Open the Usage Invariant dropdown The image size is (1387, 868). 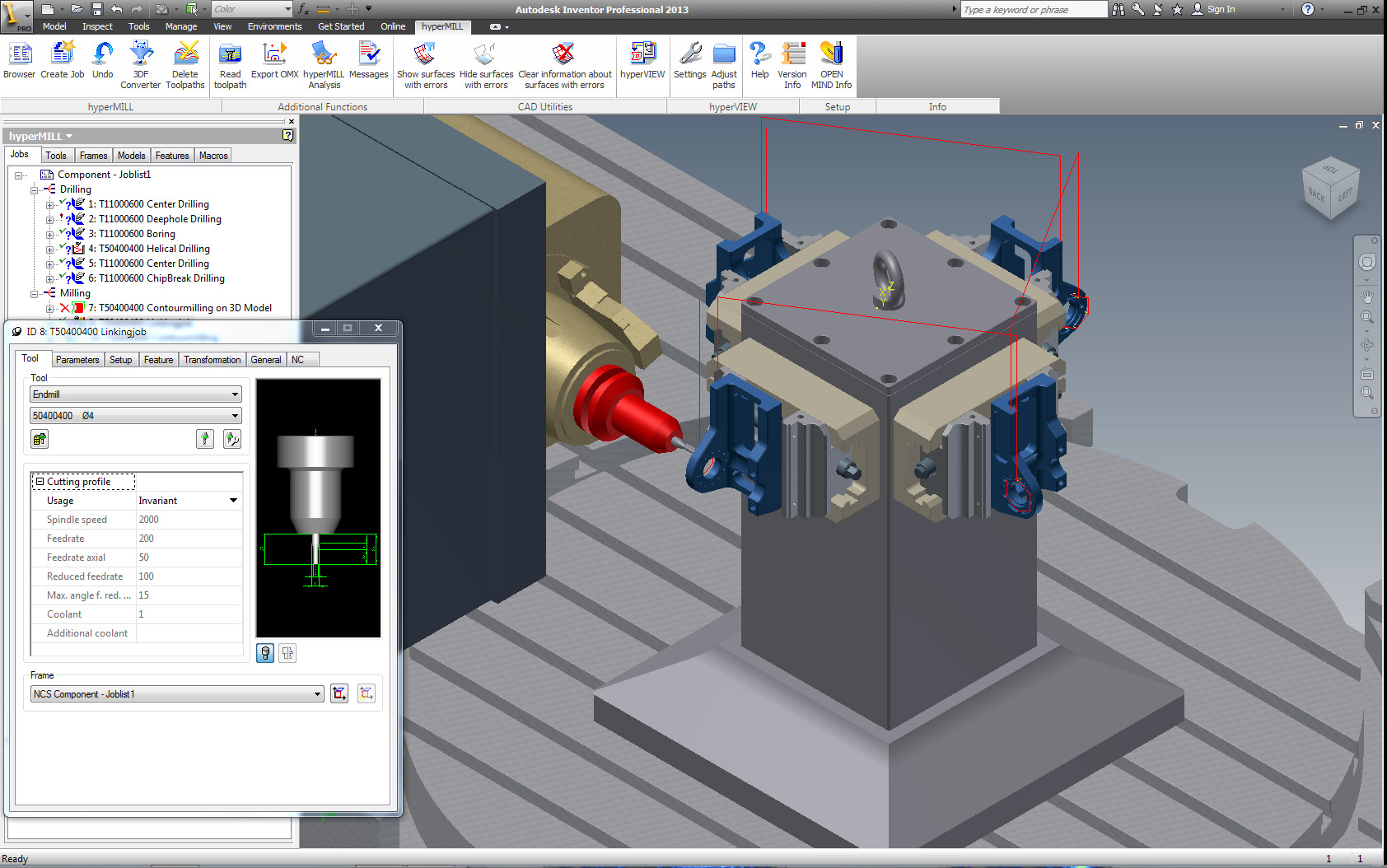click(x=233, y=501)
